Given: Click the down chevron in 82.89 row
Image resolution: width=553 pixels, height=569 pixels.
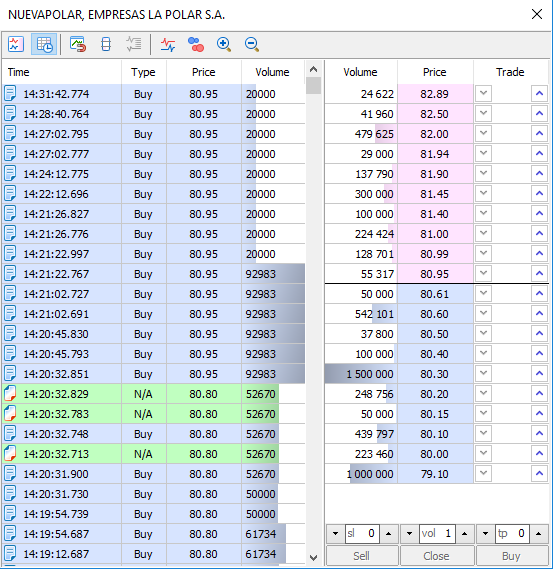Looking at the screenshot, I should pos(483,94).
